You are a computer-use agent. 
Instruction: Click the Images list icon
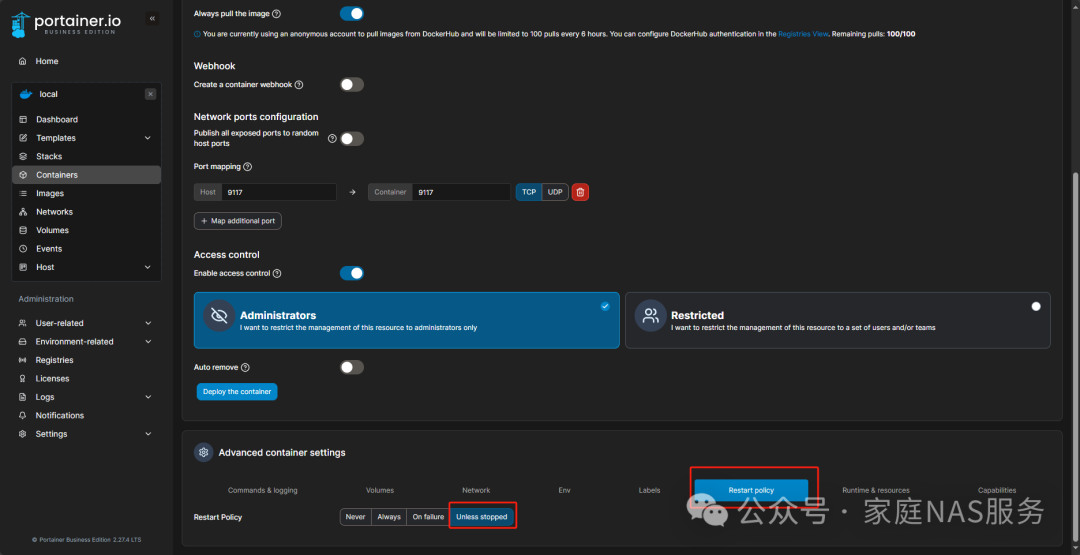23,193
